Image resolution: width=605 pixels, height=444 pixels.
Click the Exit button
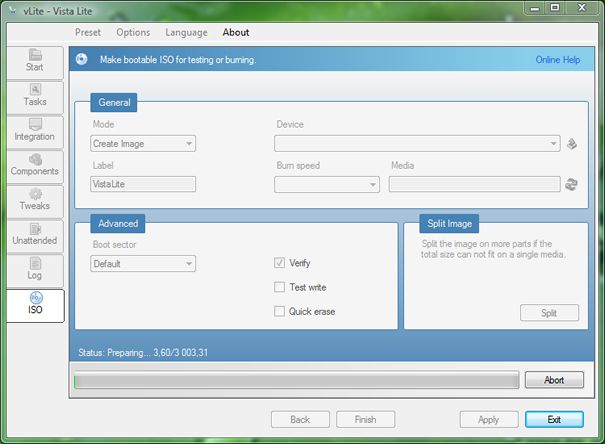click(x=554, y=419)
